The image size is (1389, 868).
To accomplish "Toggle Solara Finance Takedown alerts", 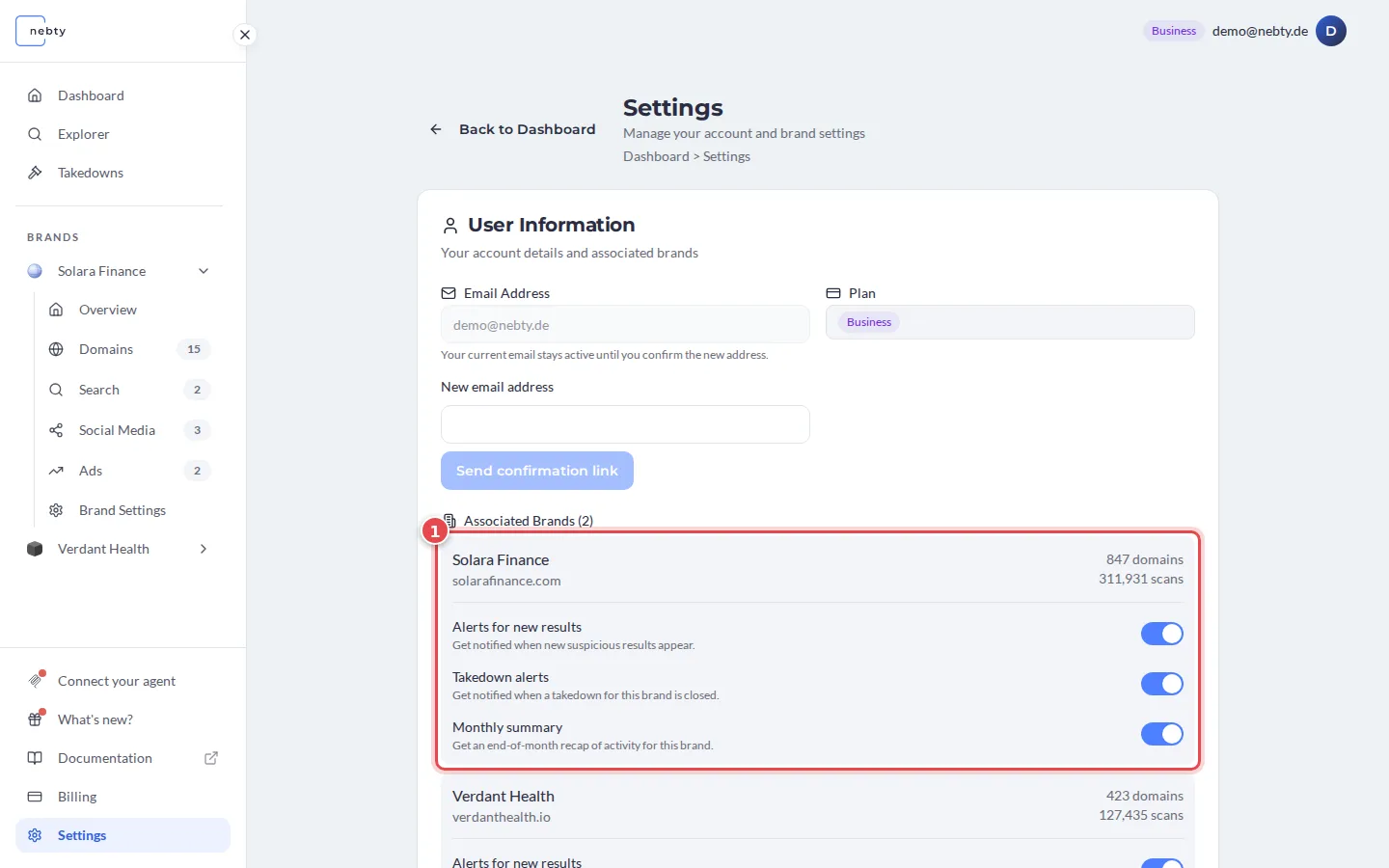I will [1162, 684].
